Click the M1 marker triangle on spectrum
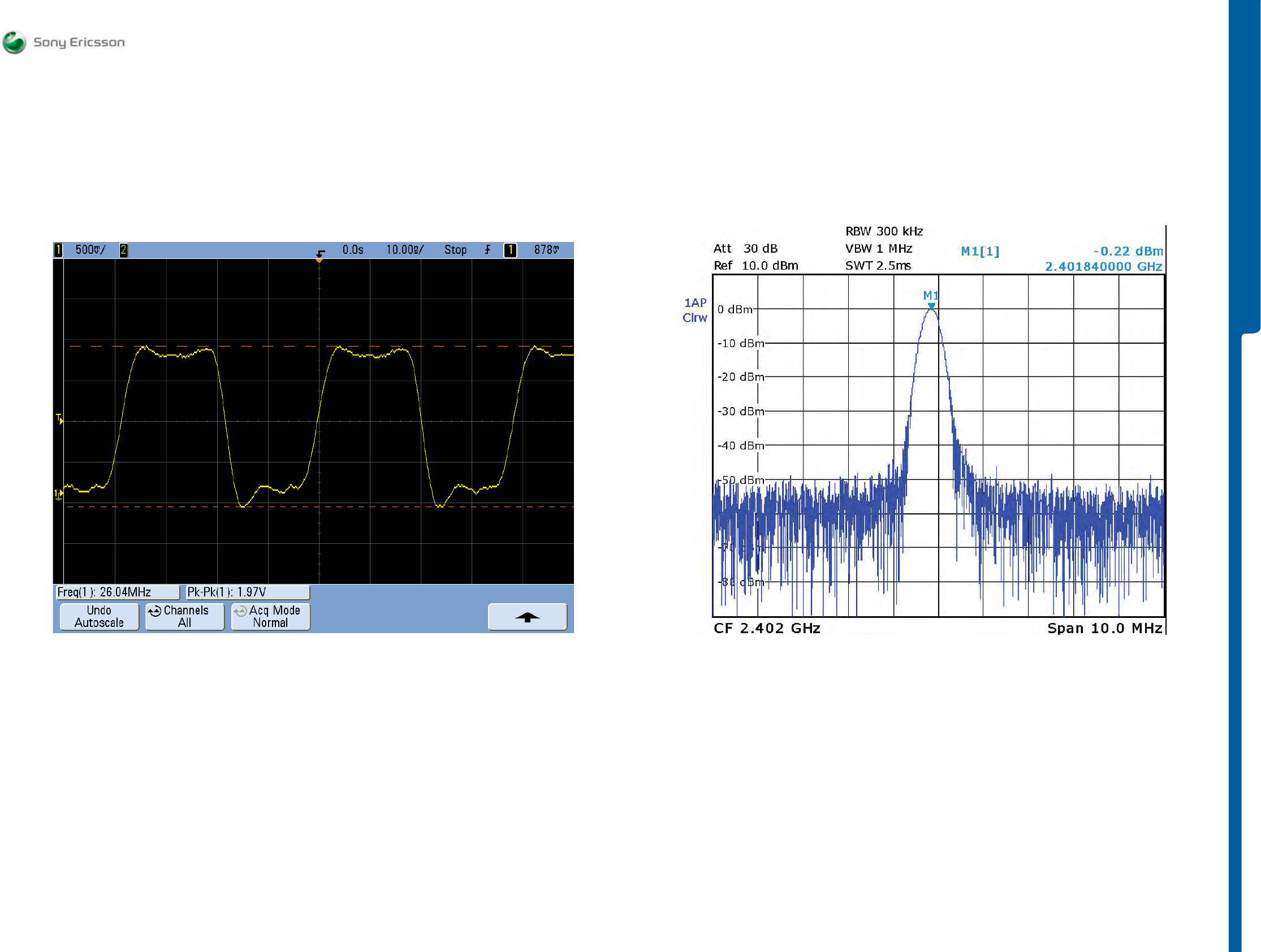The height and width of the screenshot is (952, 1261). (931, 306)
